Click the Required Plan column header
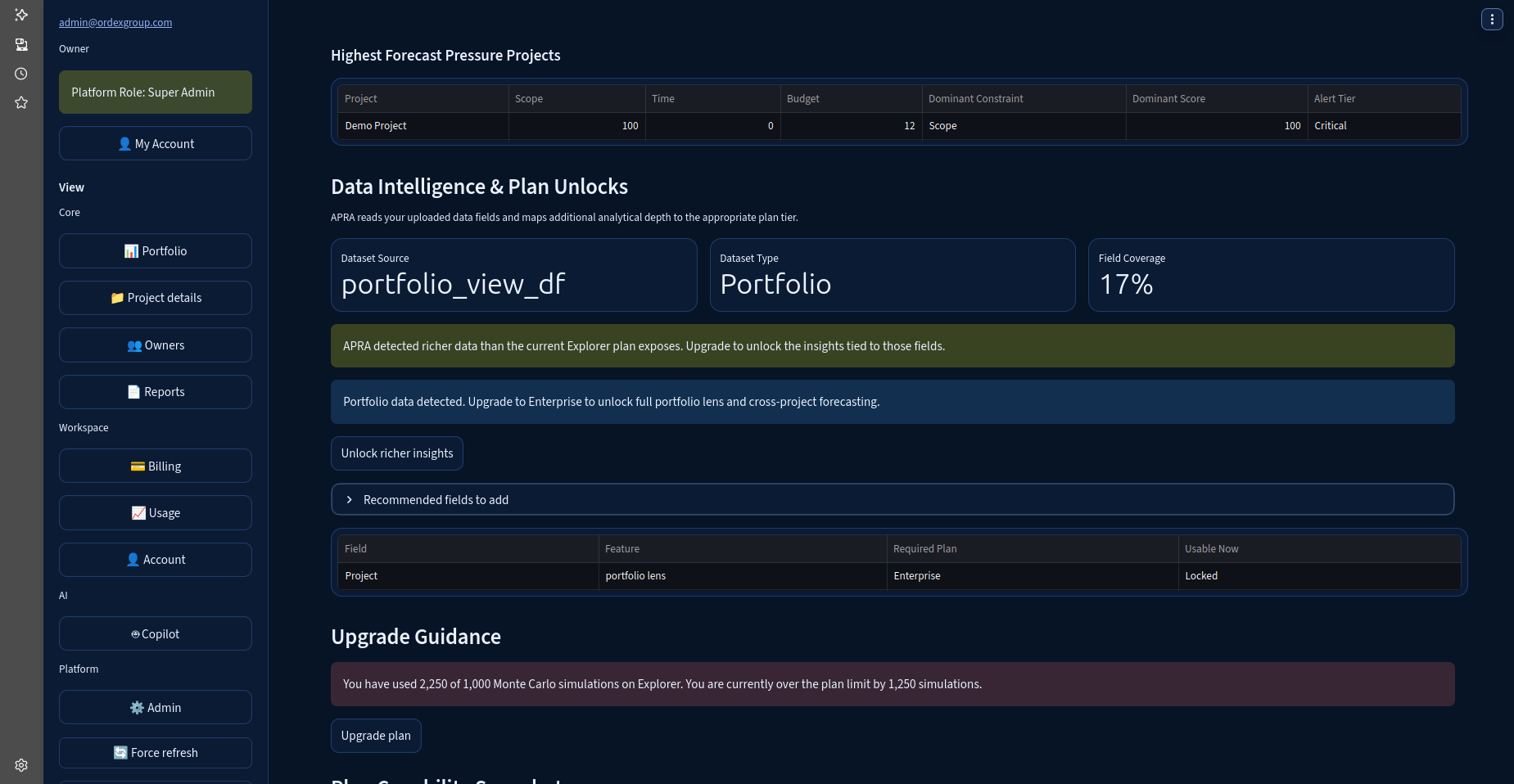 (1032, 548)
